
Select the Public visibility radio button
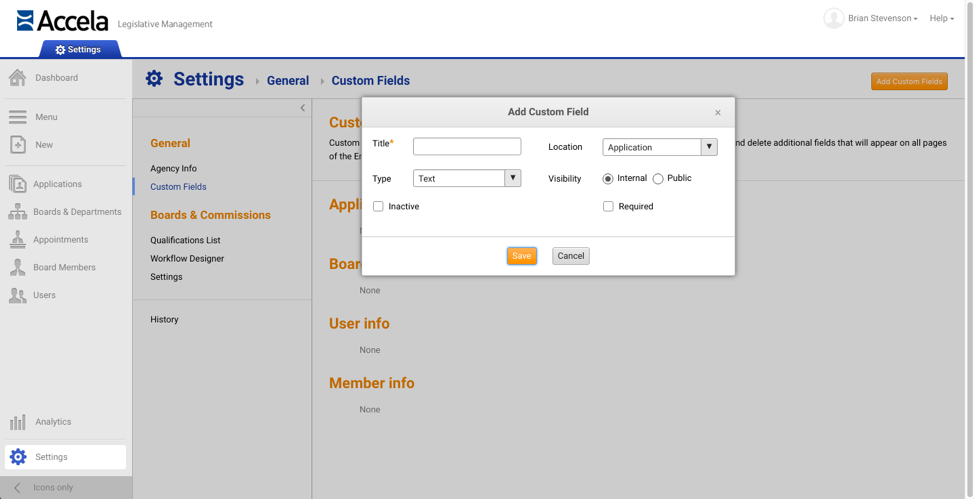pyautogui.click(x=658, y=178)
